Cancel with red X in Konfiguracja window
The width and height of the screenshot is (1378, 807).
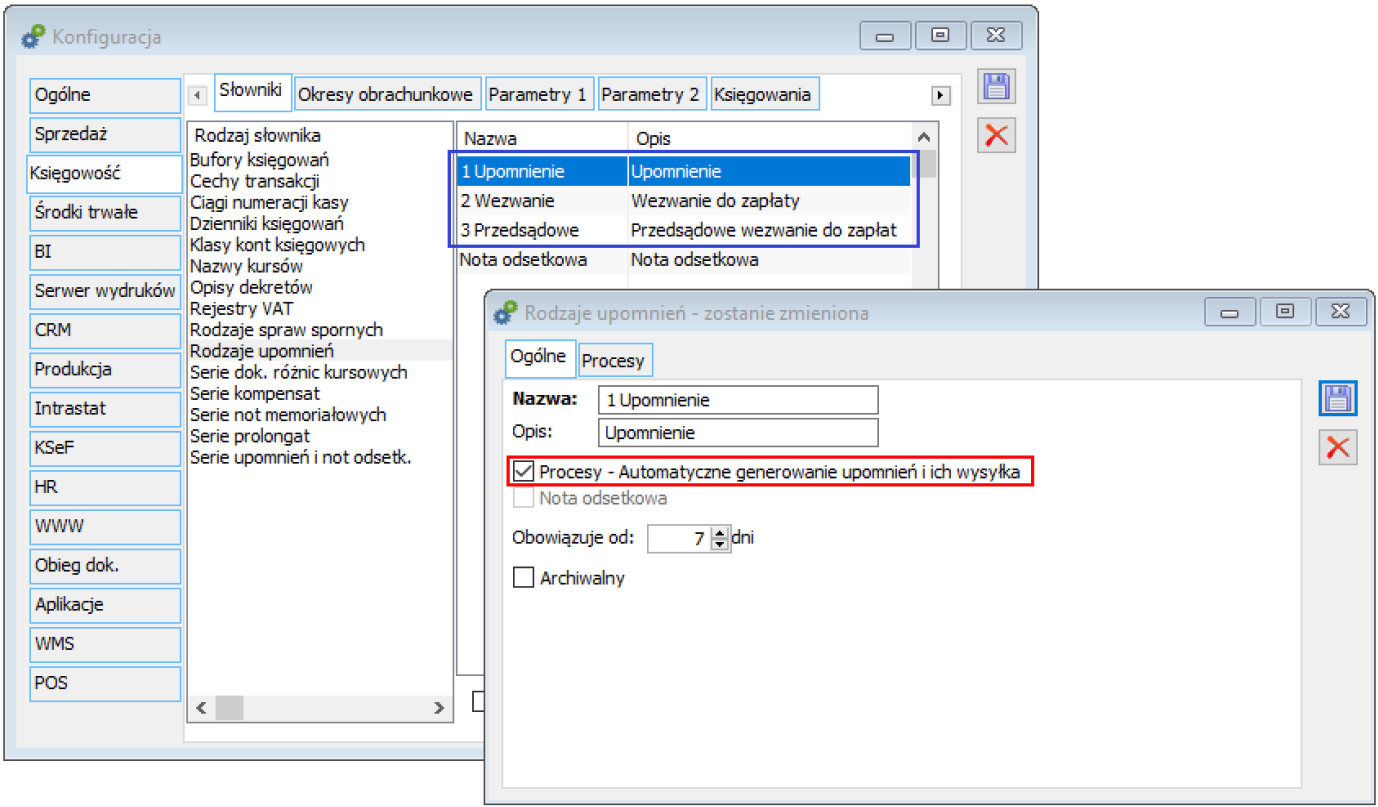pos(996,135)
